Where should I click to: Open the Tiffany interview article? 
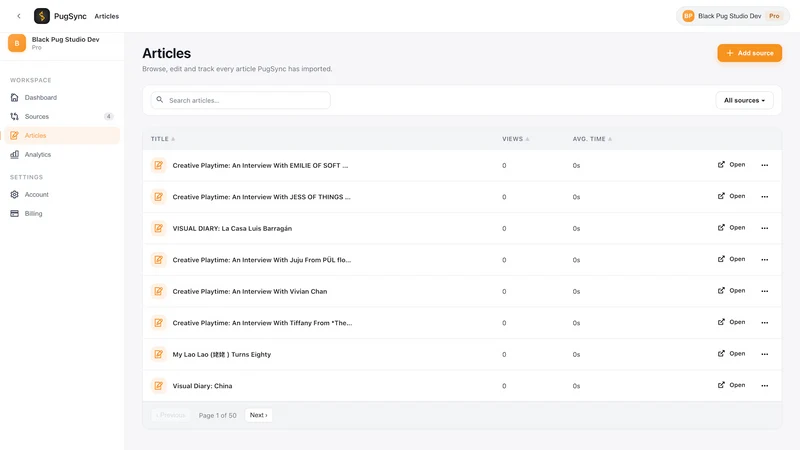(732, 322)
